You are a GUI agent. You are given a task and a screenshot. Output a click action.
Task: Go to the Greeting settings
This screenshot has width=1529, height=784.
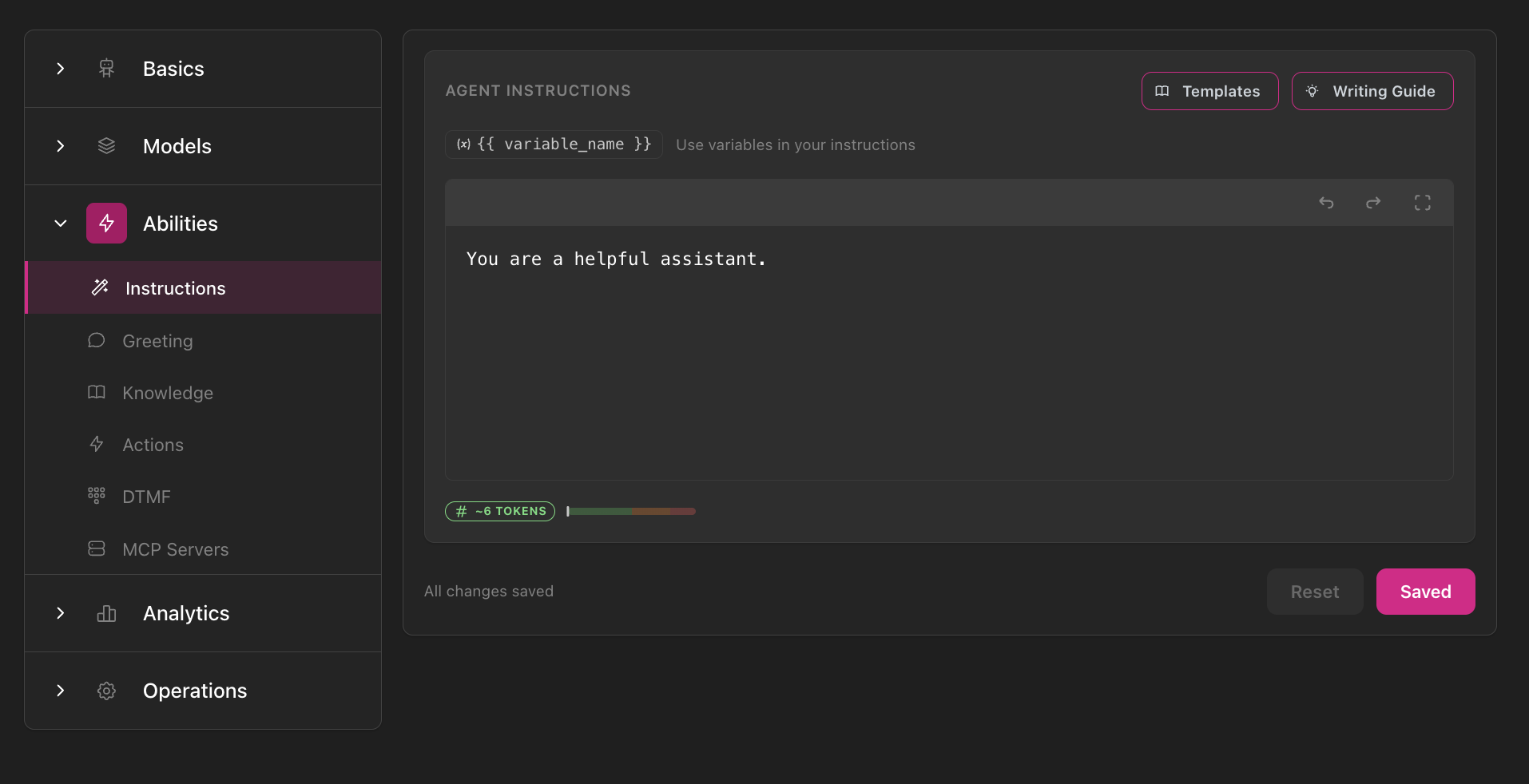point(203,341)
